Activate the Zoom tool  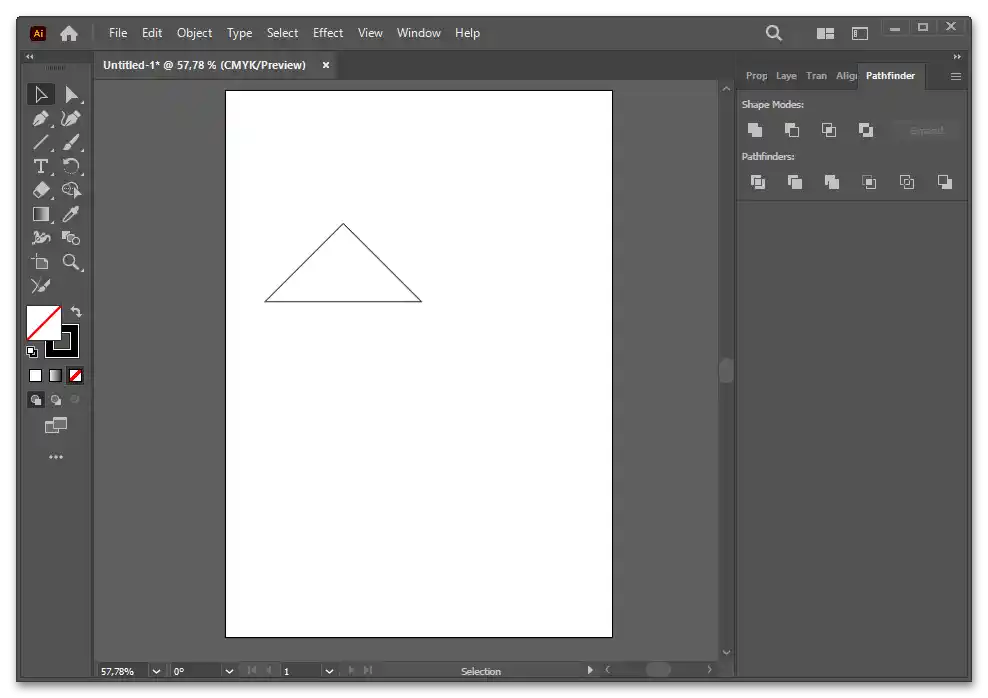(71, 262)
